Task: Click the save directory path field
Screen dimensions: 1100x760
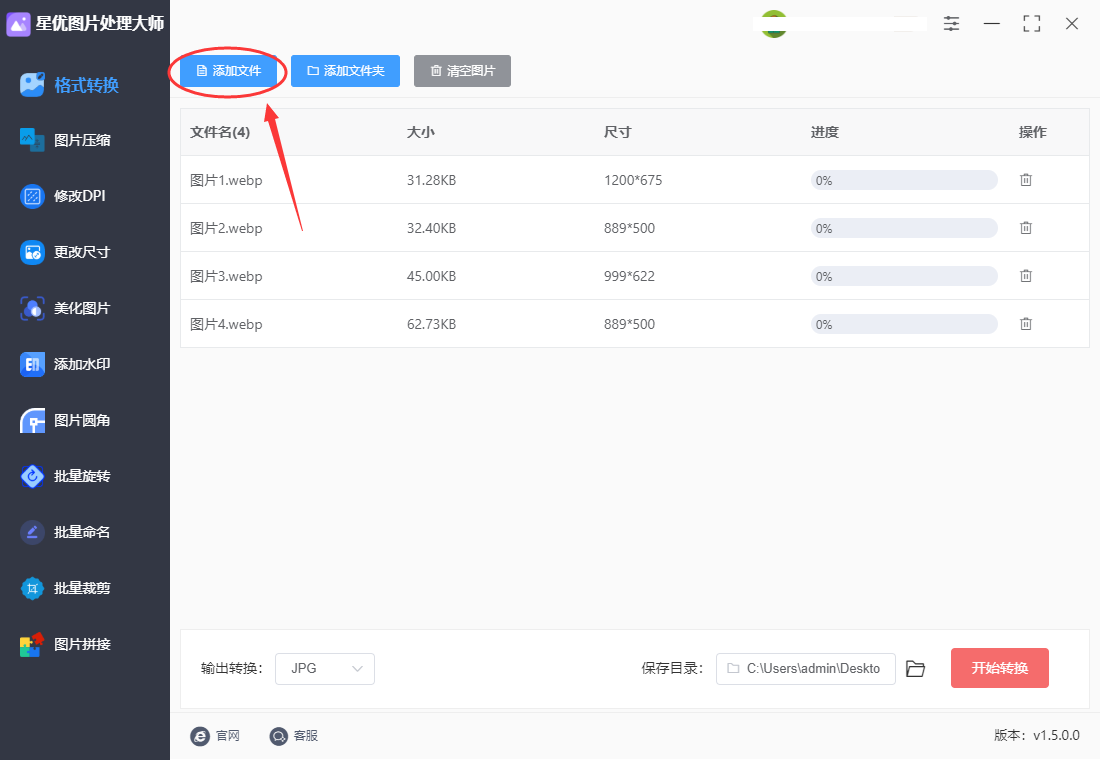Action: (x=805, y=669)
